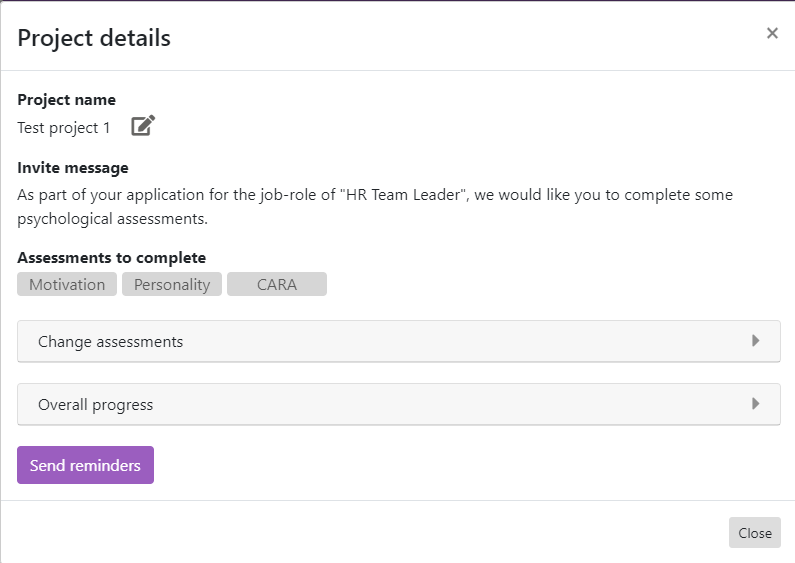Click the "Invite message" heading label
This screenshot has height=563, width=795.
coord(73,168)
